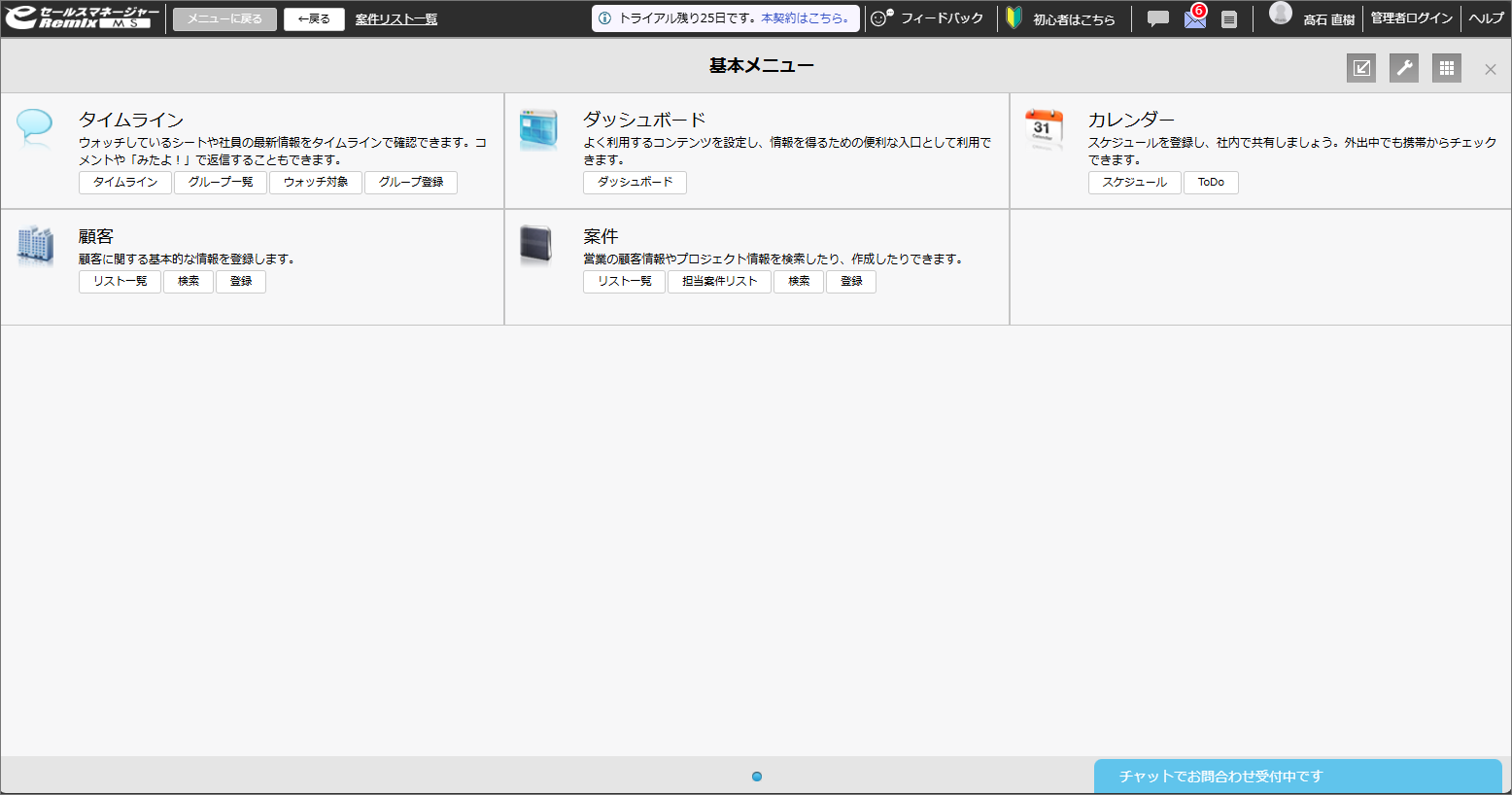Click the grid view icon
Image resolution: width=1512 pixels, height=795 pixels.
point(1447,68)
